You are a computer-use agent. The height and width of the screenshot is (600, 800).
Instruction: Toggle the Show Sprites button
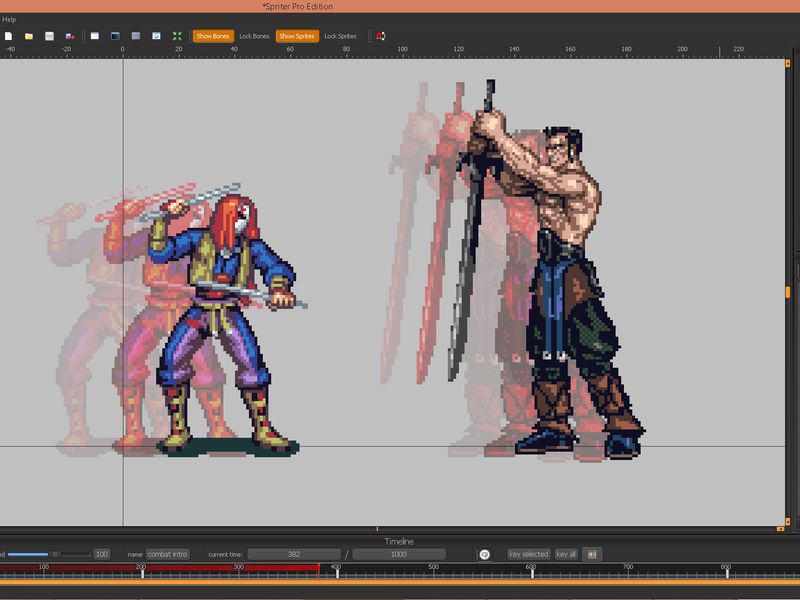297,36
